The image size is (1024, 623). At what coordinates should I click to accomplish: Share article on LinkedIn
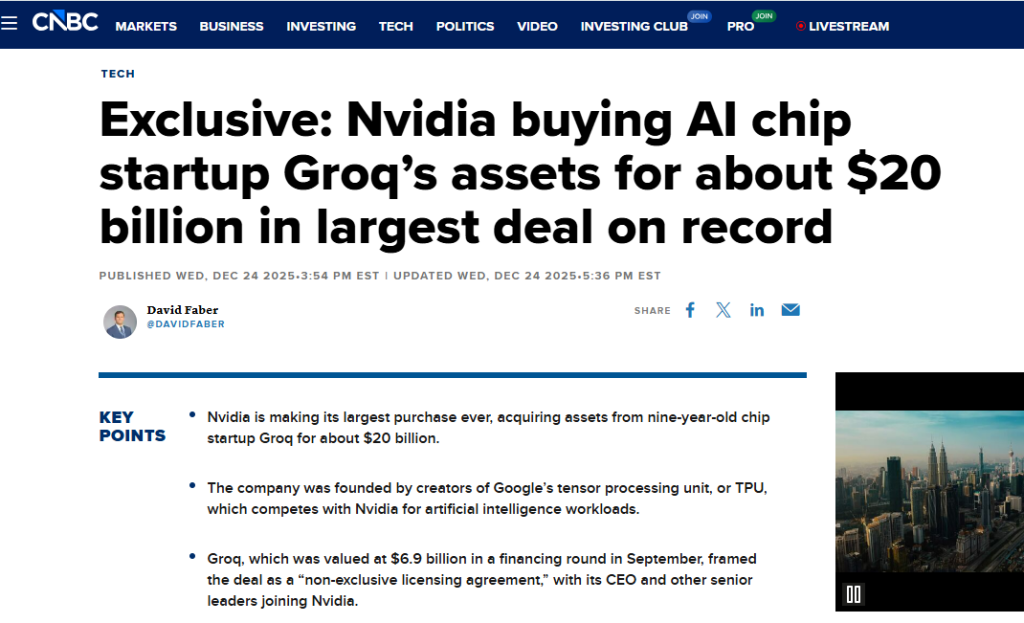(x=757, y=310)
